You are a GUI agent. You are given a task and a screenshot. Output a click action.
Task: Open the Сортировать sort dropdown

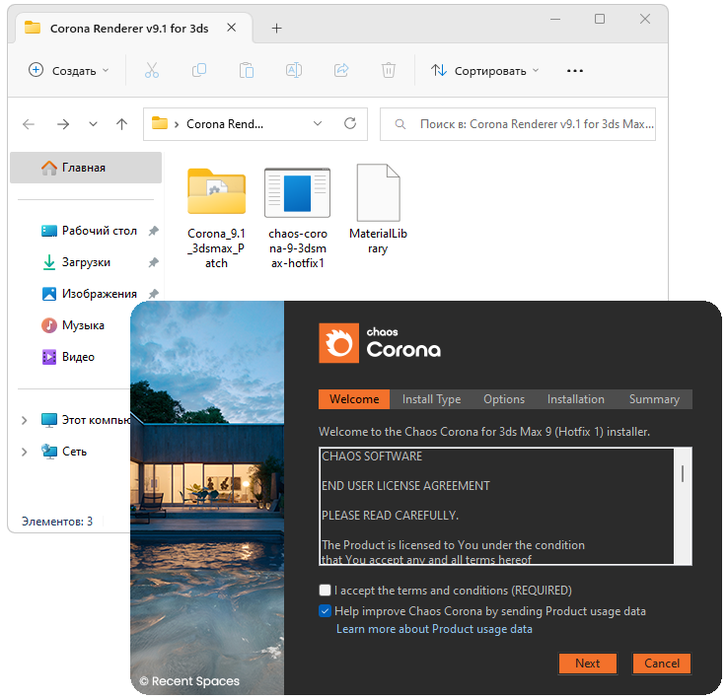tap(485, 71)
